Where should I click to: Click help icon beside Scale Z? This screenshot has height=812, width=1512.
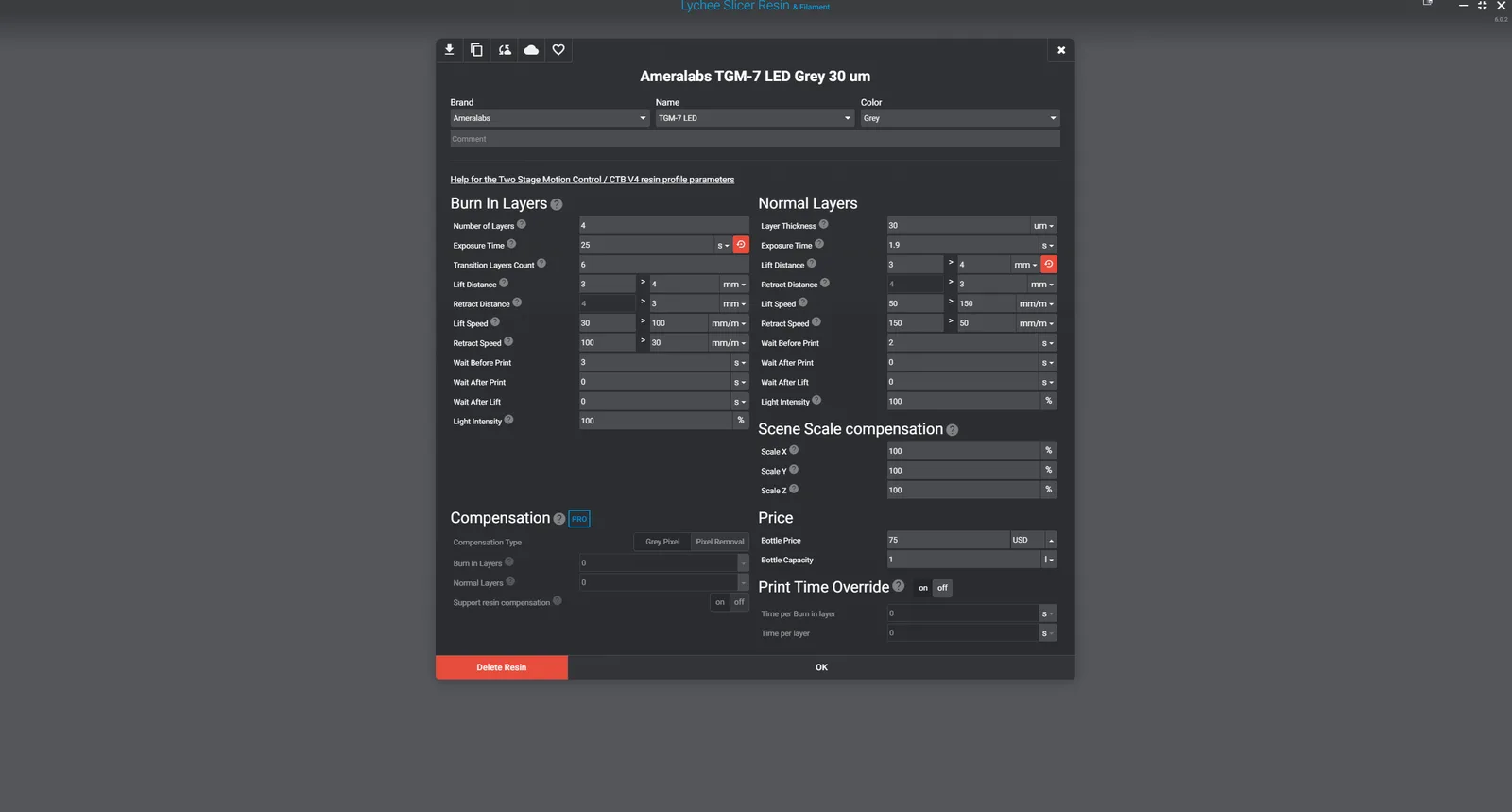[x=794, y=489]
